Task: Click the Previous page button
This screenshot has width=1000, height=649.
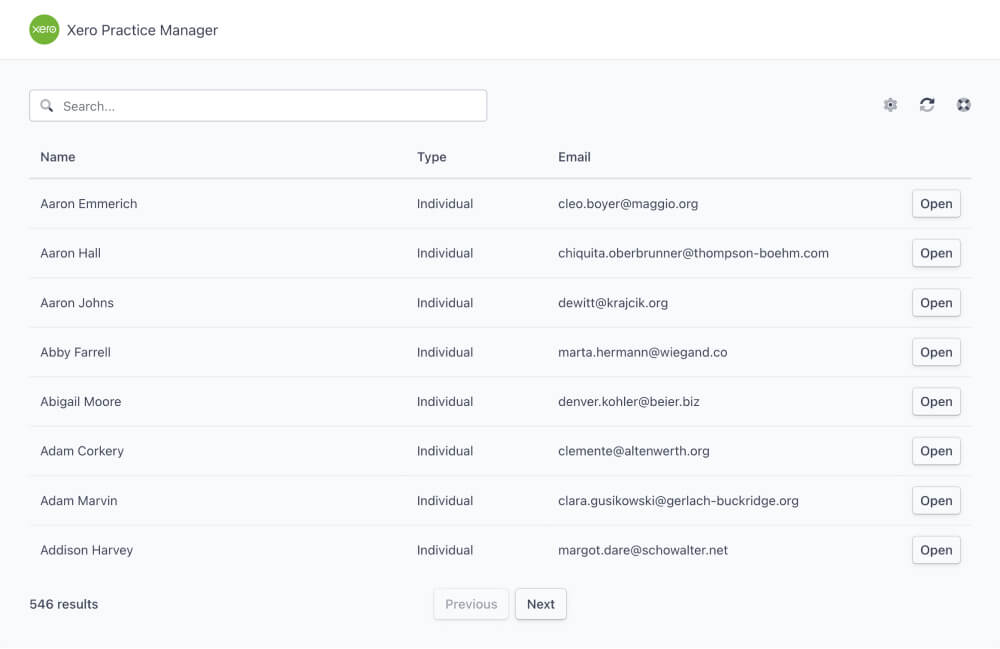Action: (x=471, y=604)
